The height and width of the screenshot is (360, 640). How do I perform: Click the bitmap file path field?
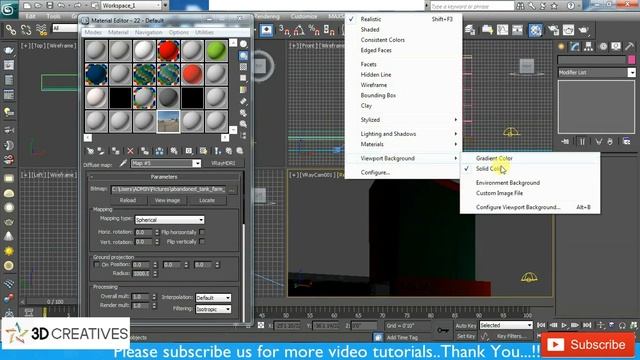(168, 189)
